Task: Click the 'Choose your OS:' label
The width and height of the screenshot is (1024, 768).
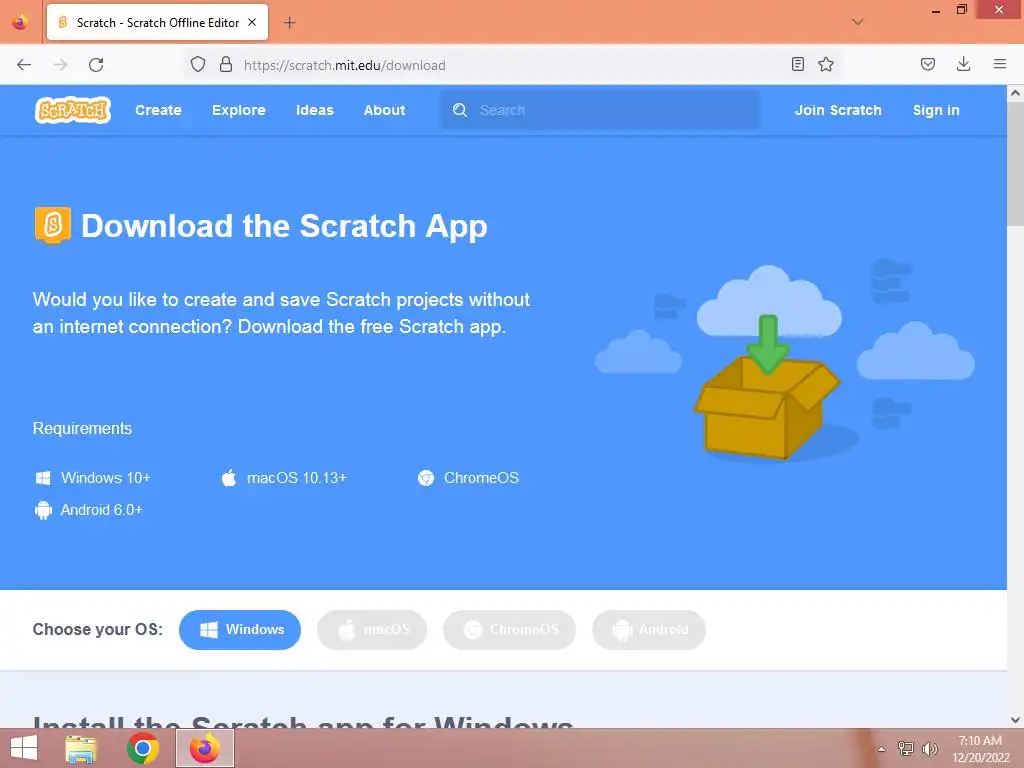Action: [x=98, y=630]
